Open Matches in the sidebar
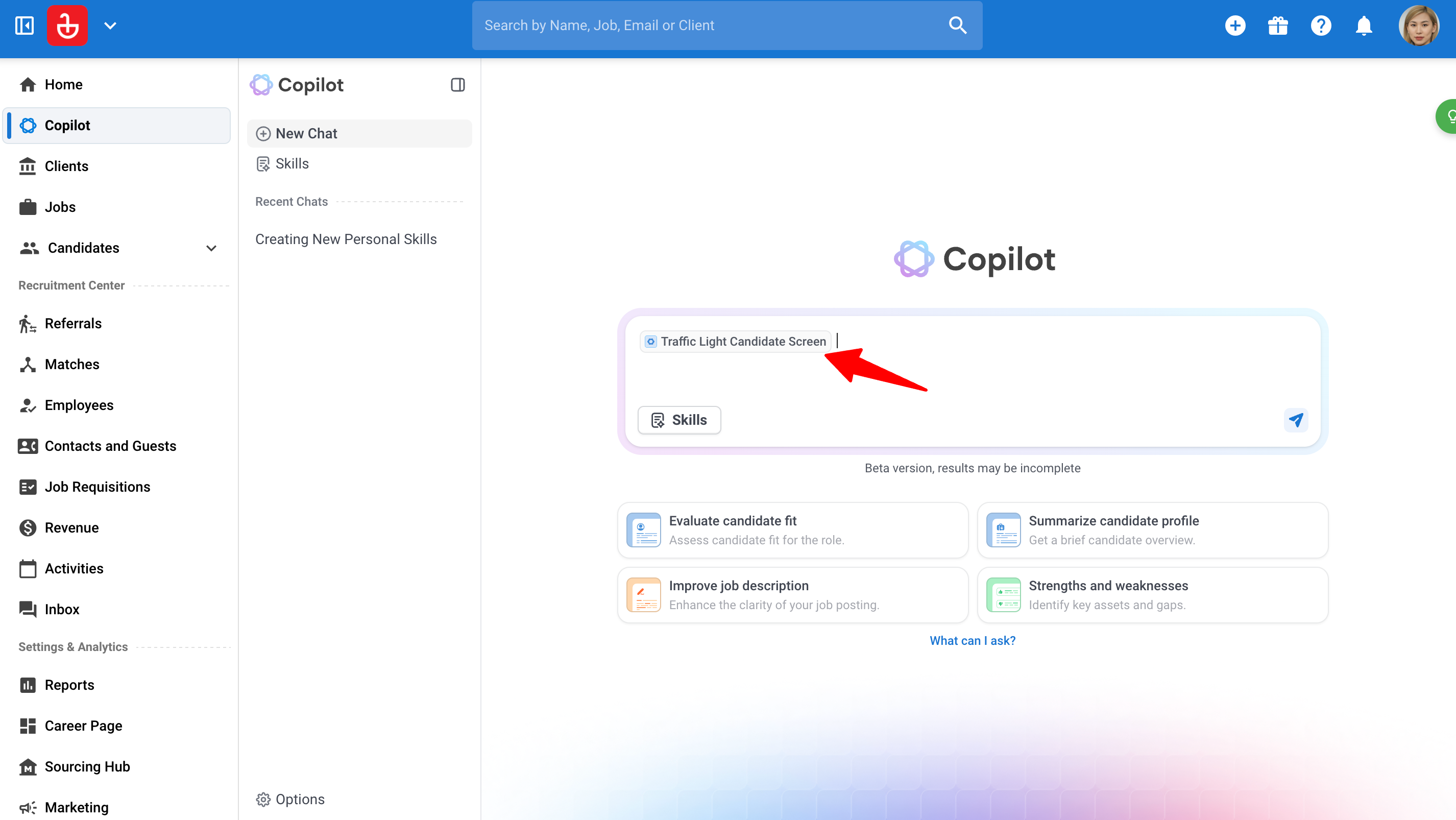This screenshot has height=820, width=1456. pos(116,364)
